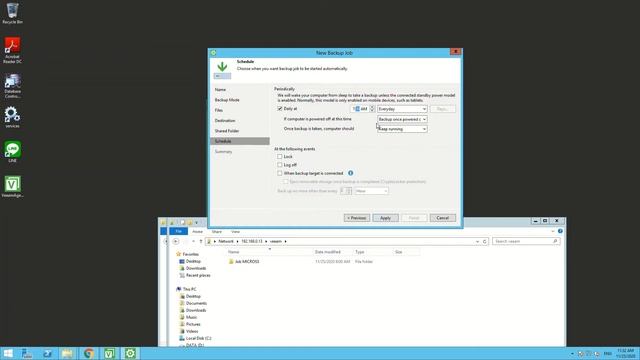This screenshot has height=360, width=640.
Task: Select Recent places in Explorer sidebar
Action: click(198, 275)
